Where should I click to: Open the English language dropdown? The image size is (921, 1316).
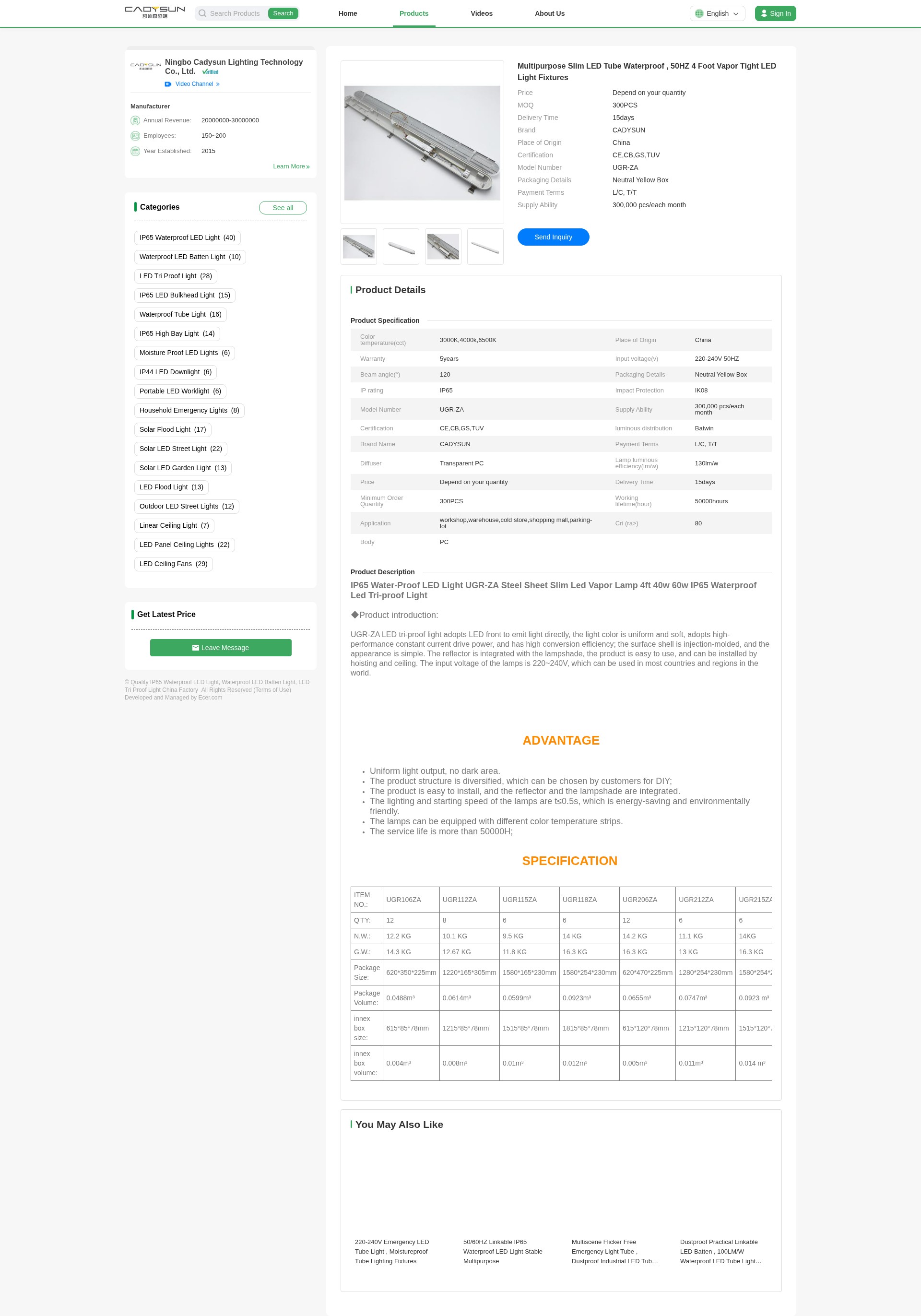coord(717,13)
